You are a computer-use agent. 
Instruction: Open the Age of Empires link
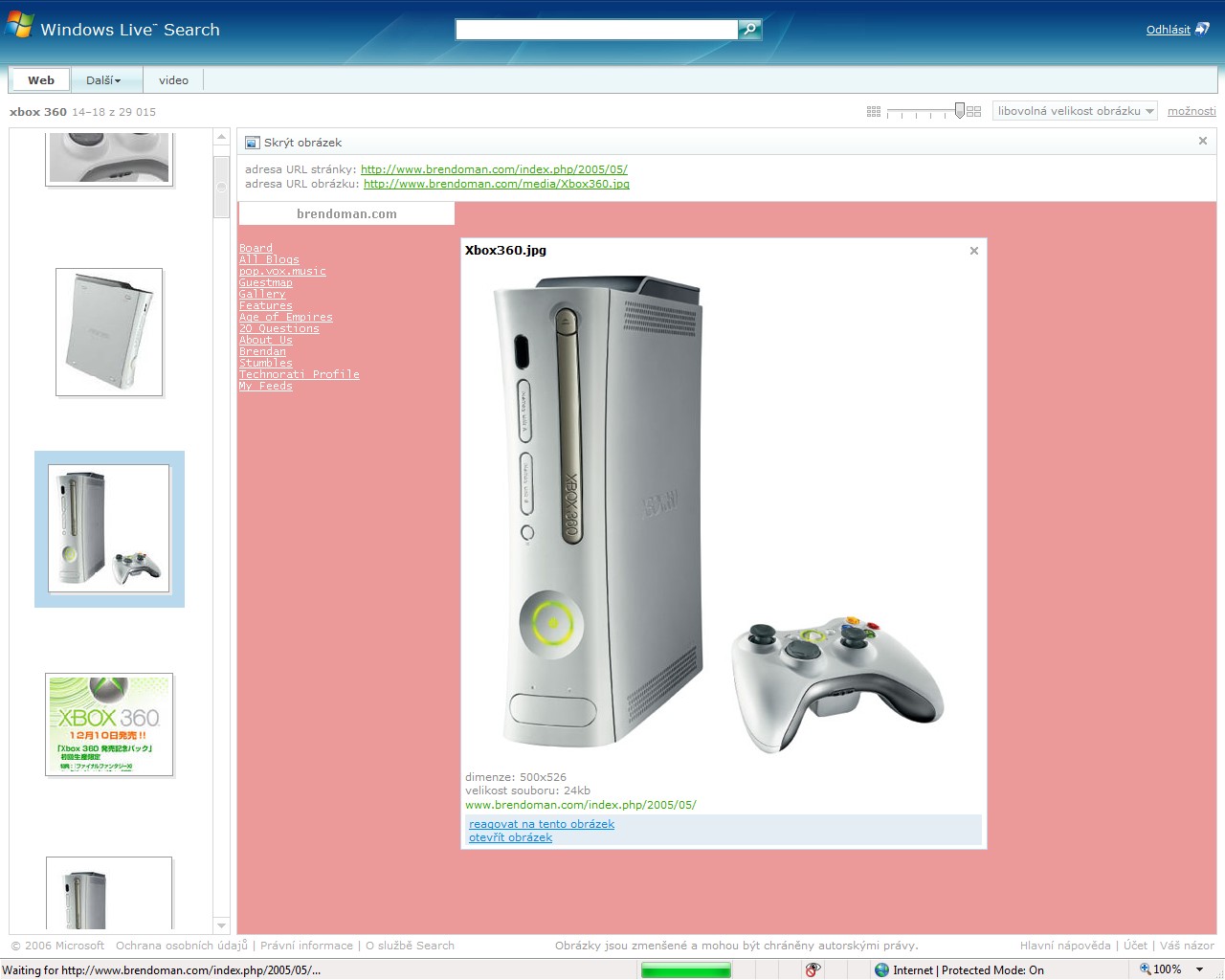(286, 317)
